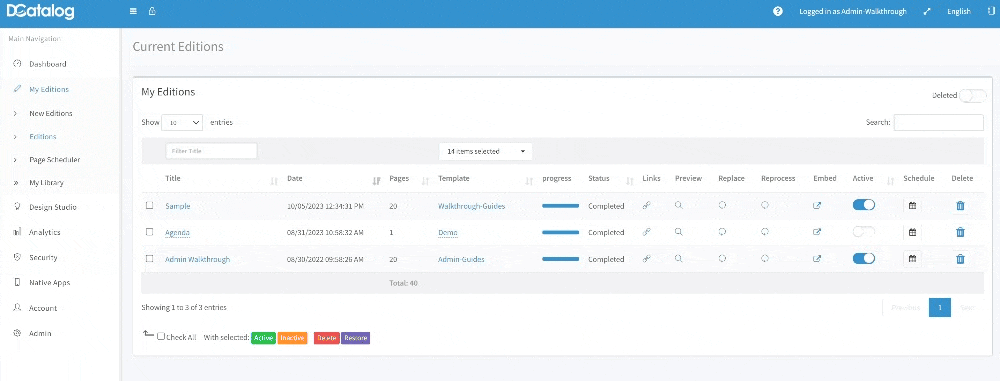Reprocess the Agenda edition

click(x=765, y=232)
